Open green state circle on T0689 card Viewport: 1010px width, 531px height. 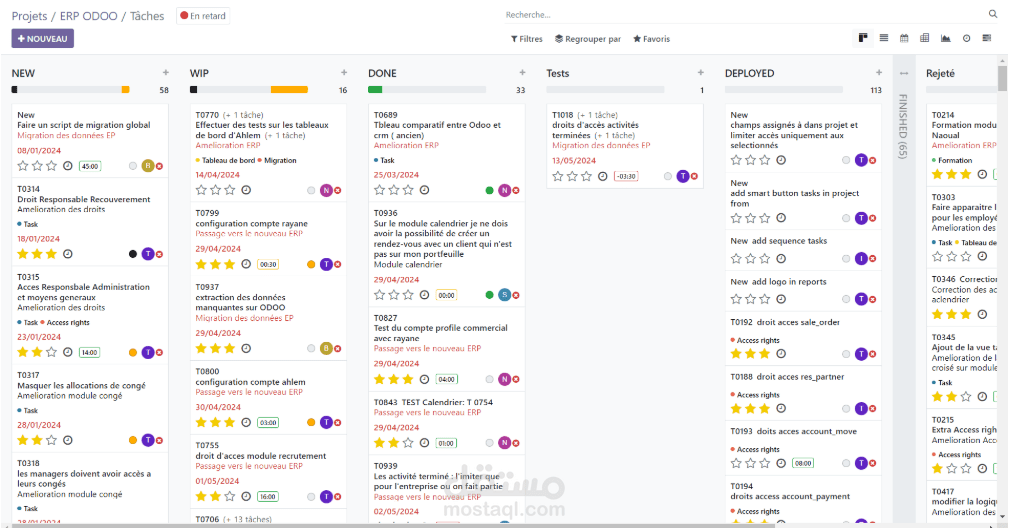(490, 190)
